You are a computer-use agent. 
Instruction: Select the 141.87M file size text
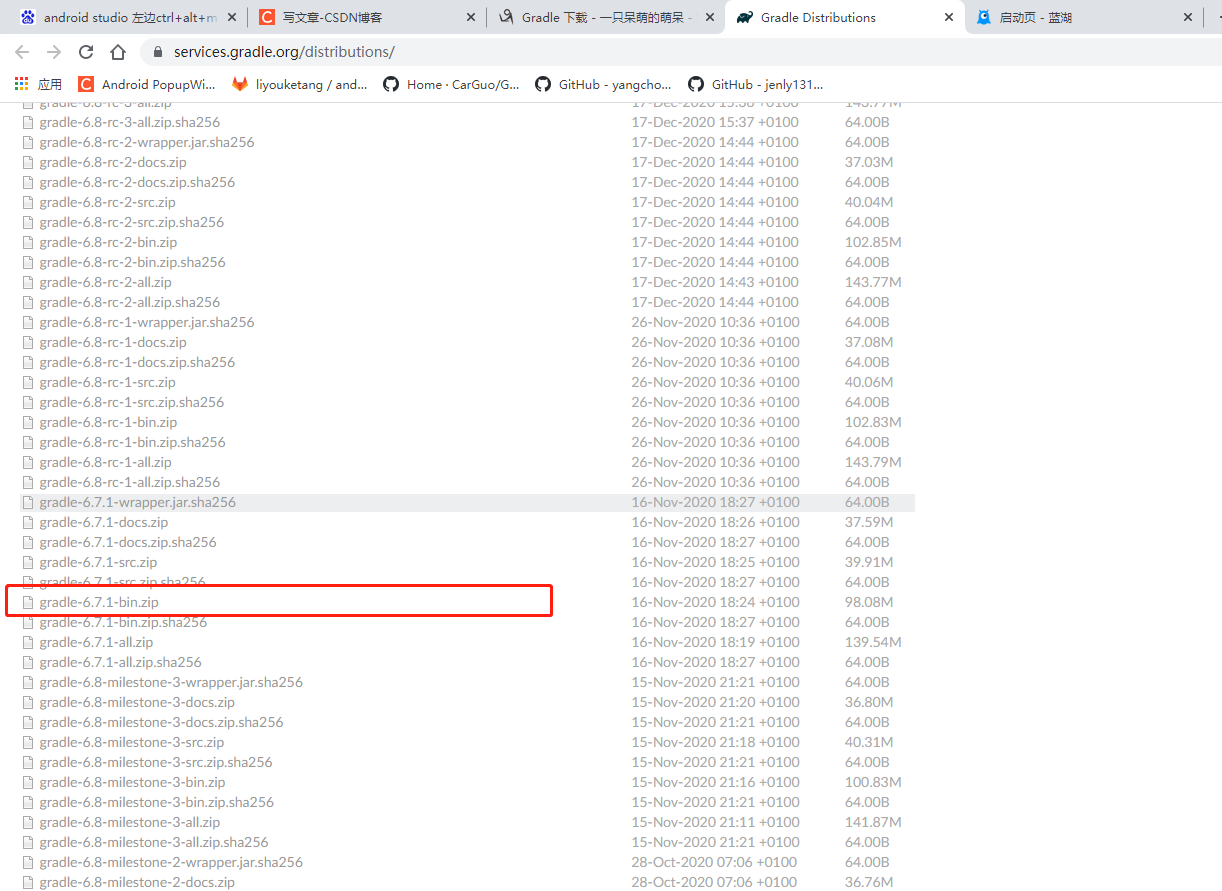[873, 822]
